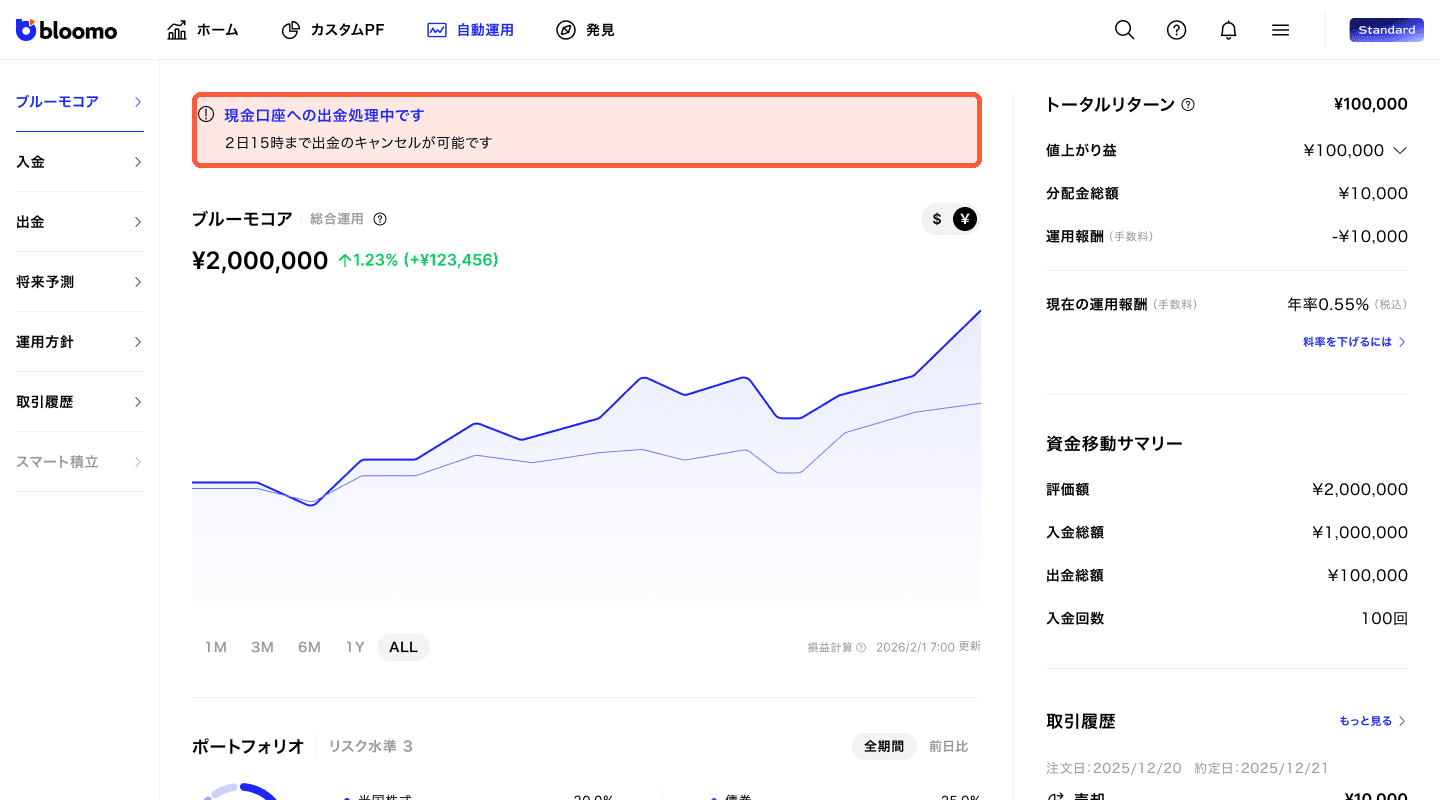Click the performance line chart

(586, 454)
